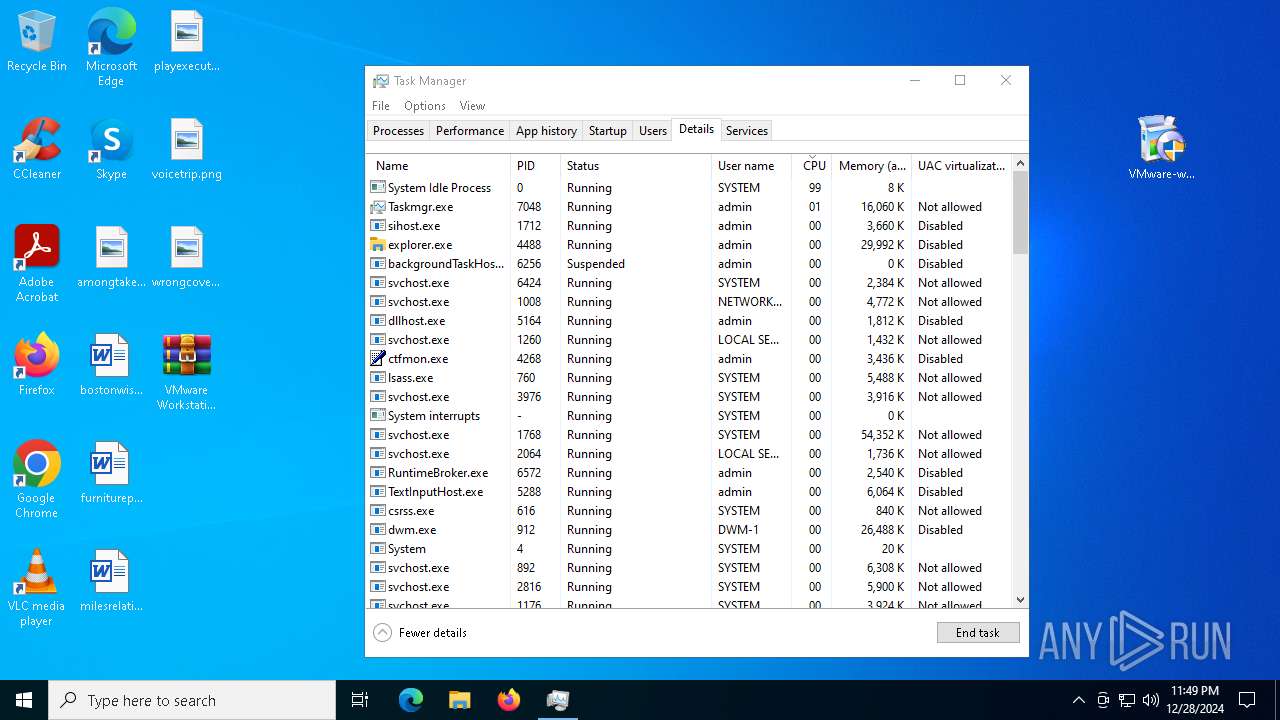Open the Options menu
Viewport: 1280px width, 720px height.
[425, 106]
